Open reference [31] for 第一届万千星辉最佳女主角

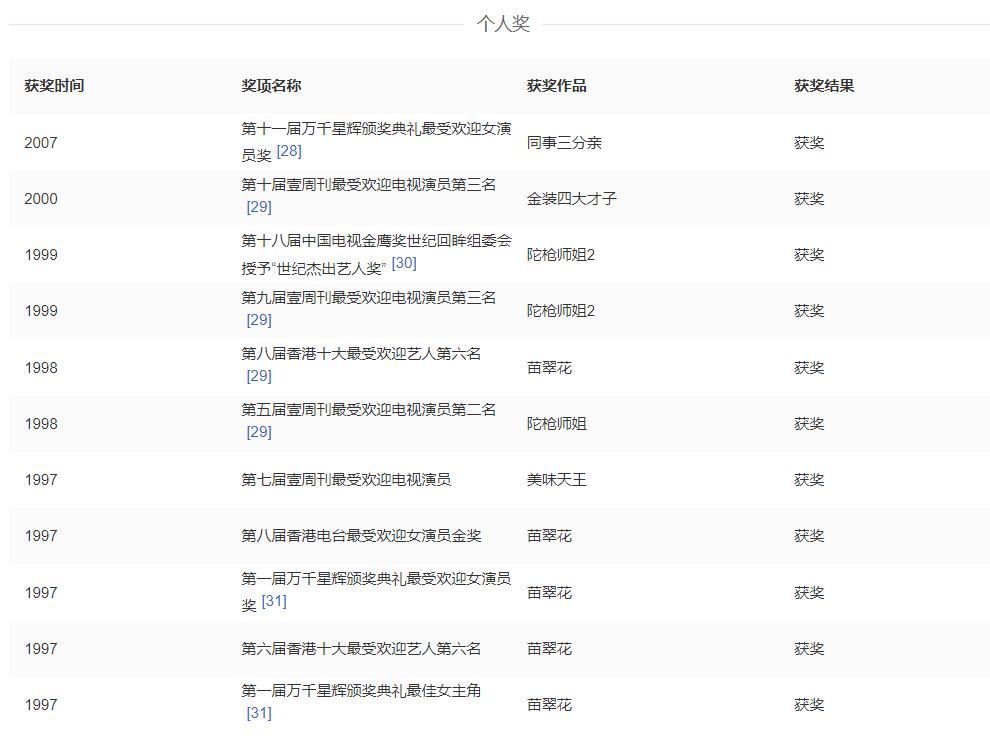coord(259,714)
